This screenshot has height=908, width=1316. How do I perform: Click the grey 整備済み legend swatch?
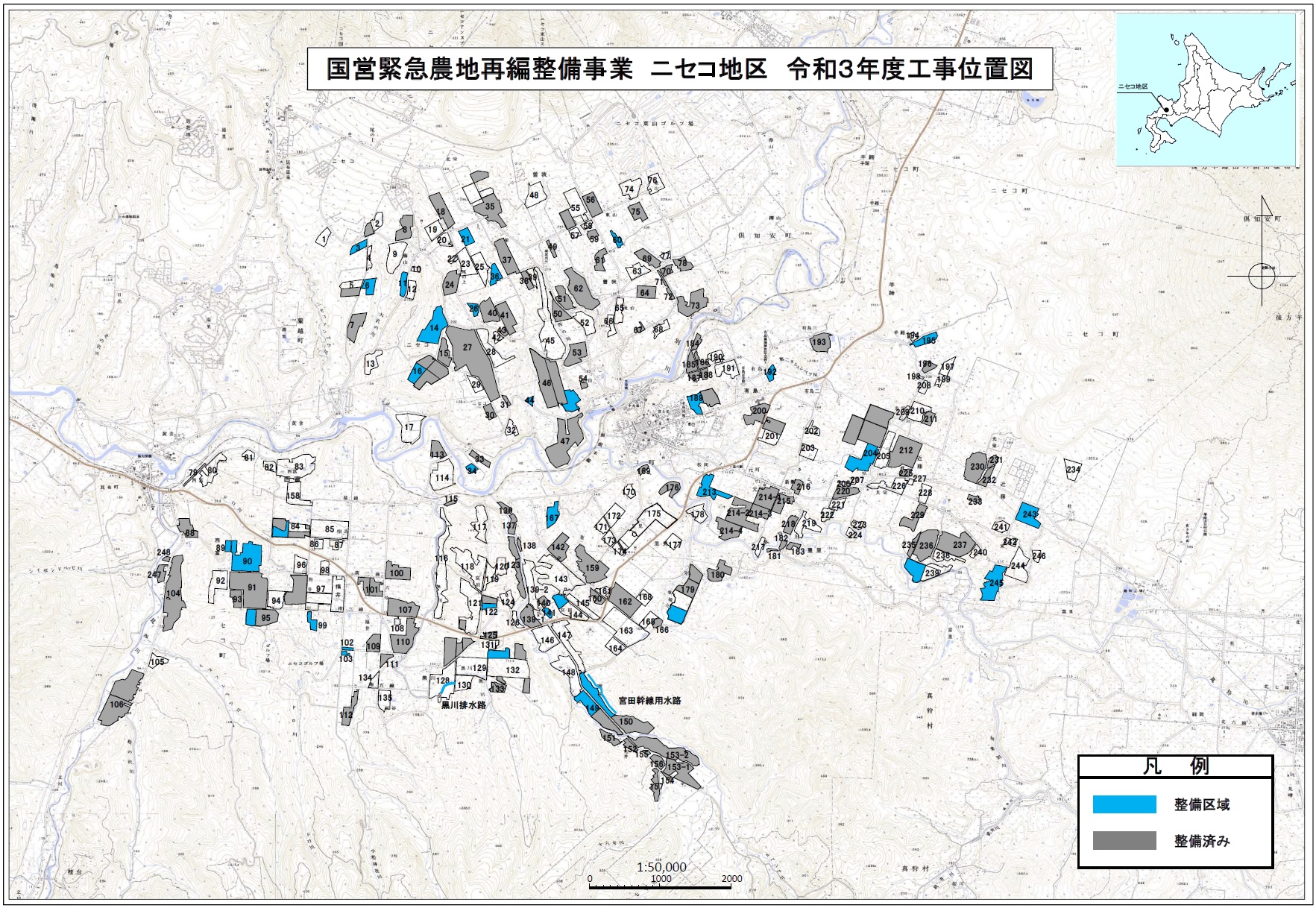pyautogui.click(x=1124, y=840)
